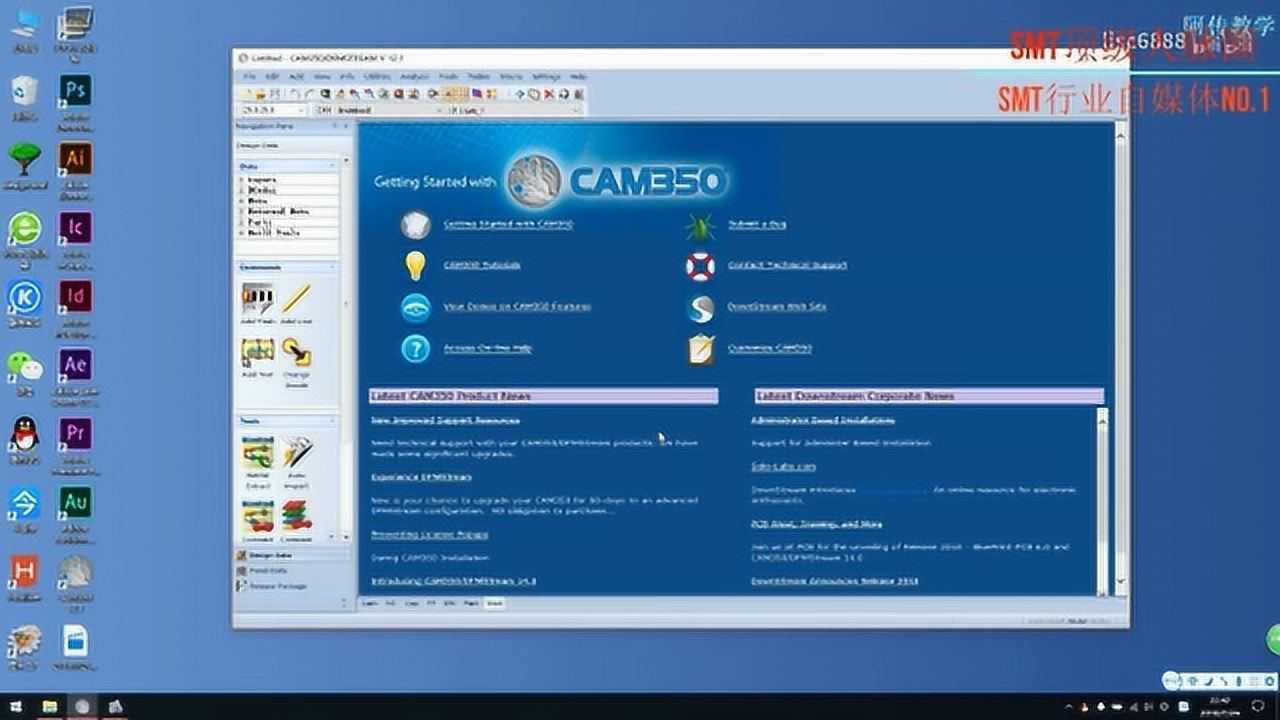Click the Change Dcode icon
Image resolution: width=1280 pixels, height=720 pixels.
(296, 353)
